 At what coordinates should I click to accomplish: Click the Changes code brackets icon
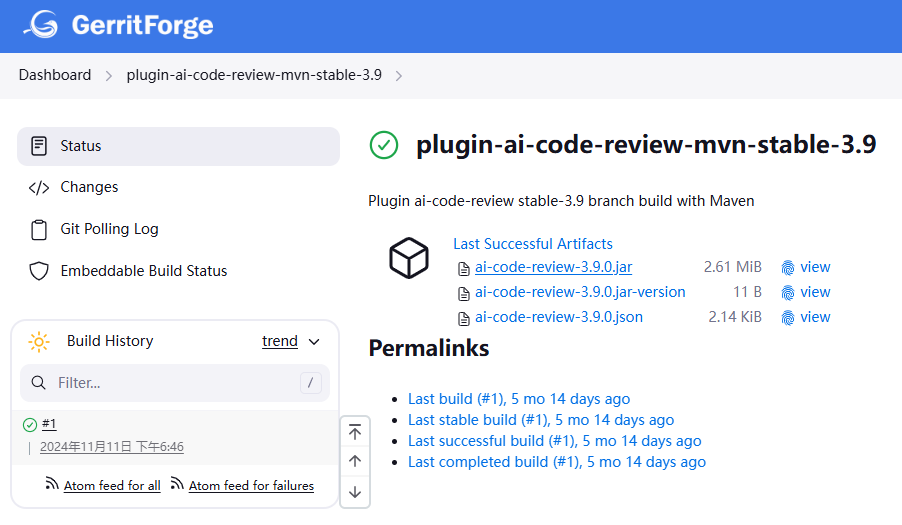[x=39, y=187]
